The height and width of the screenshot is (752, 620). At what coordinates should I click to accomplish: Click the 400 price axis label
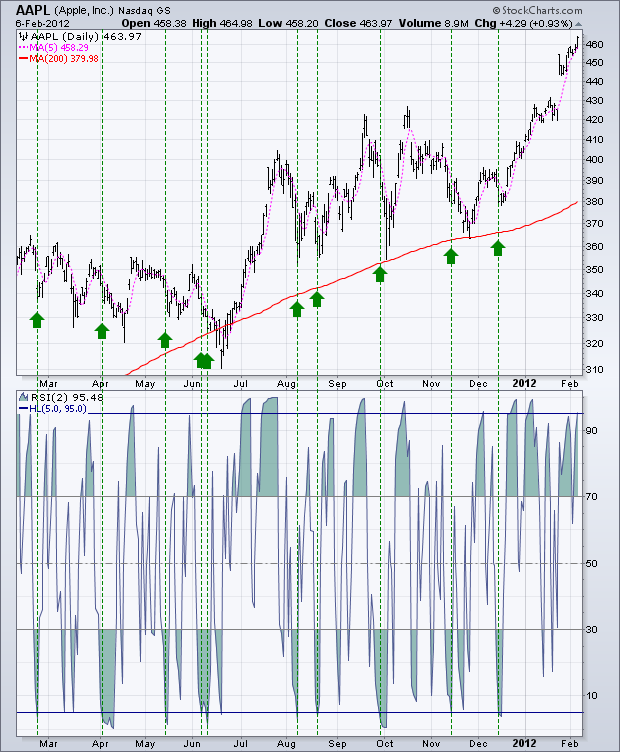[x=595, y=160]
